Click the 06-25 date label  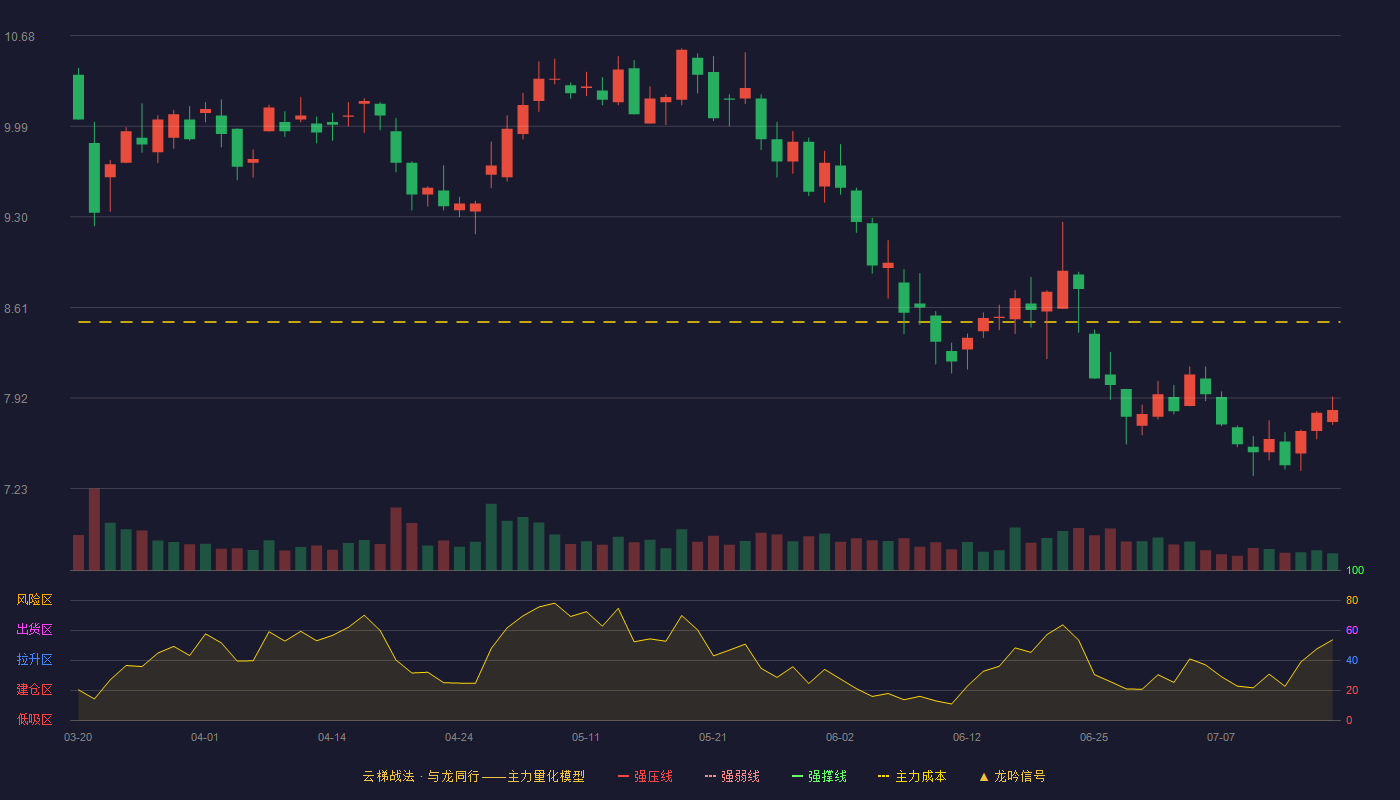pyautogui.click(x=1094, y=737)
